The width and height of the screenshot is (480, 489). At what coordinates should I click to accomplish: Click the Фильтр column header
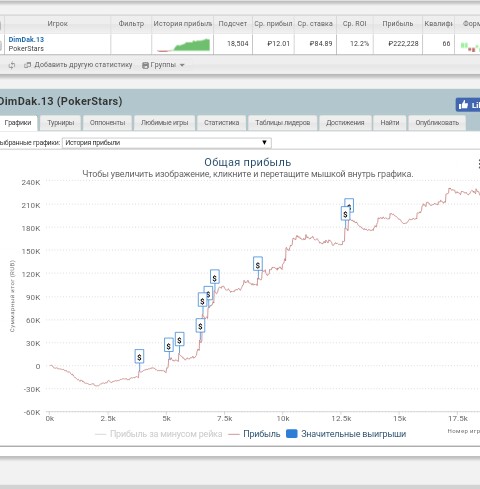131,24
